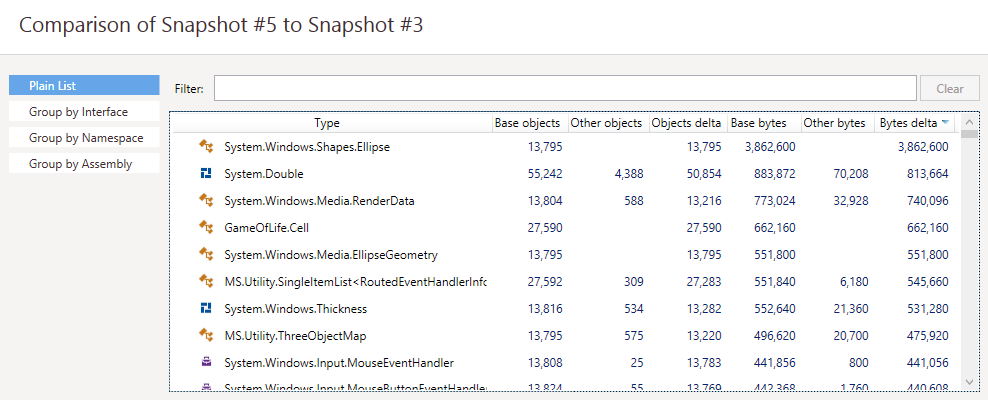Image resolution: width=988 pixels, height=400 pixels.
Task: Select the MS.Utility.SingleItemList row
Action: coord(354,282)
